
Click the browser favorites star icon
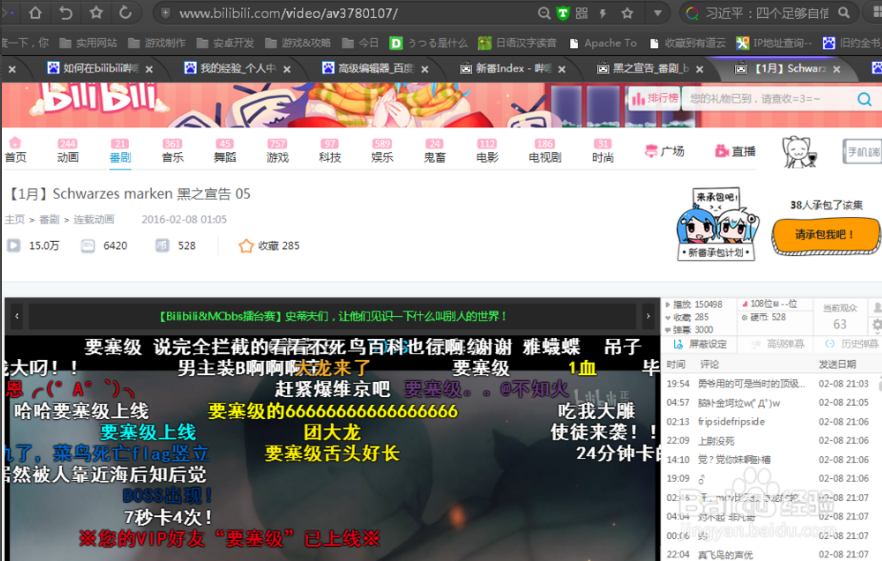[96, 12]
